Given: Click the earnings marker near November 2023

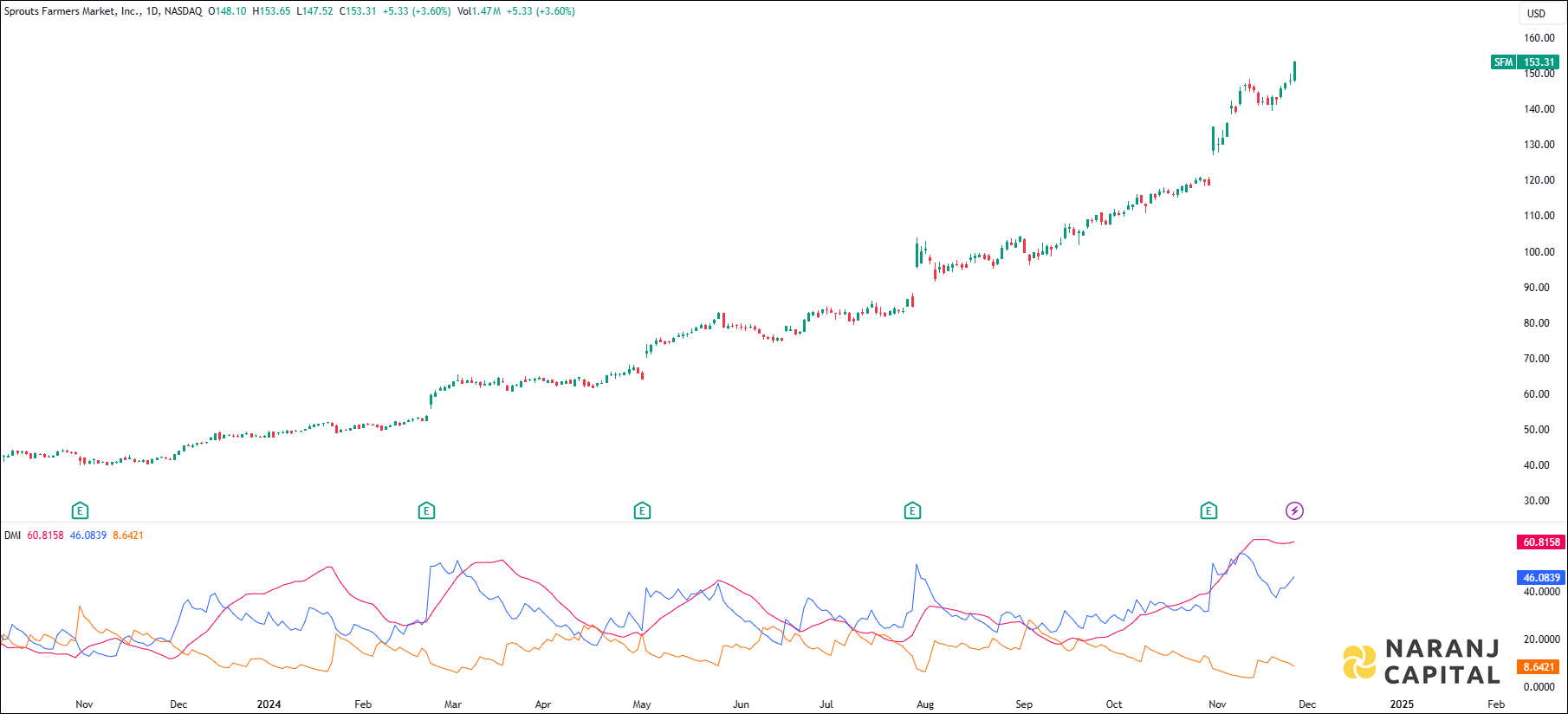Looking at the screenshot, I should [x=80, y=510].
